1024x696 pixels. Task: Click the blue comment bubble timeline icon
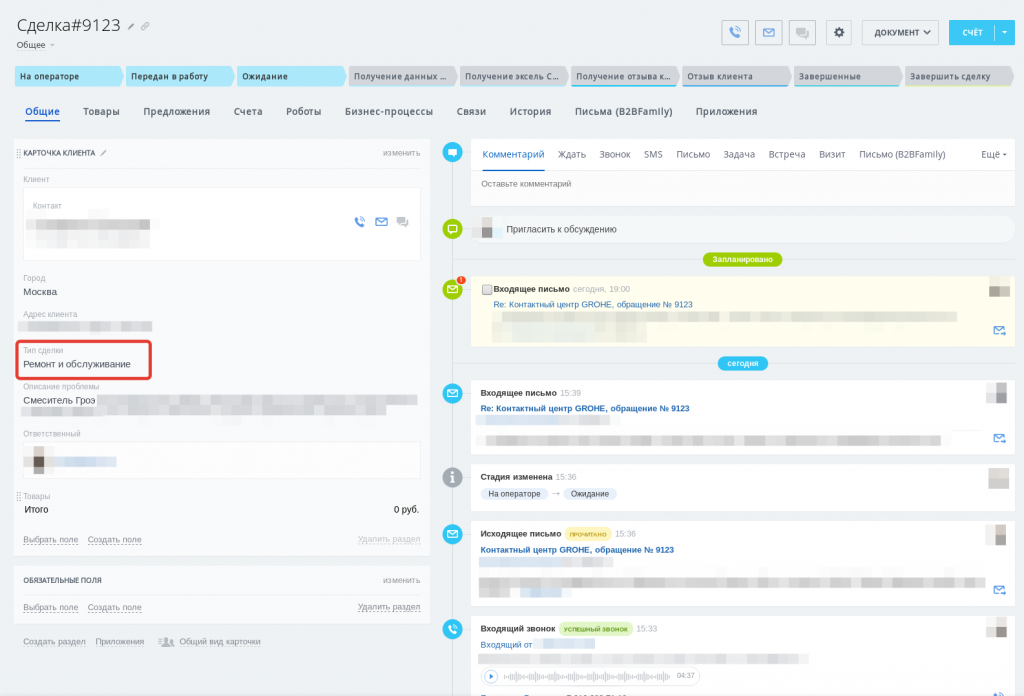pyautogui.click(x=452, y=153)
